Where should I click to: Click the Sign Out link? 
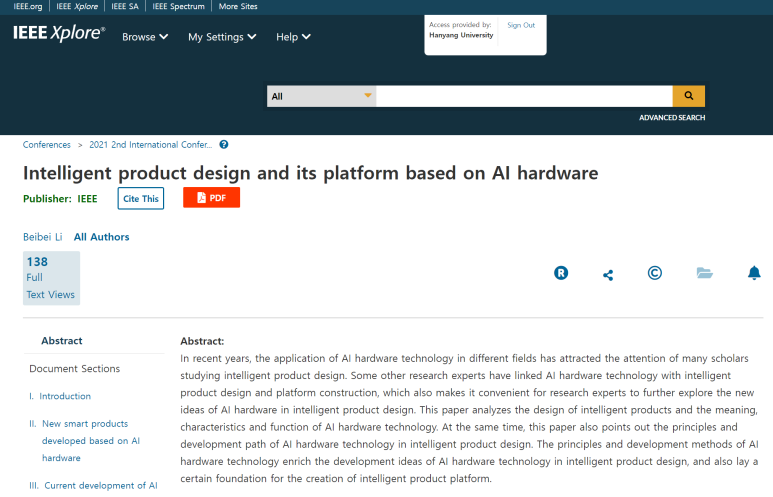[521, 25]
